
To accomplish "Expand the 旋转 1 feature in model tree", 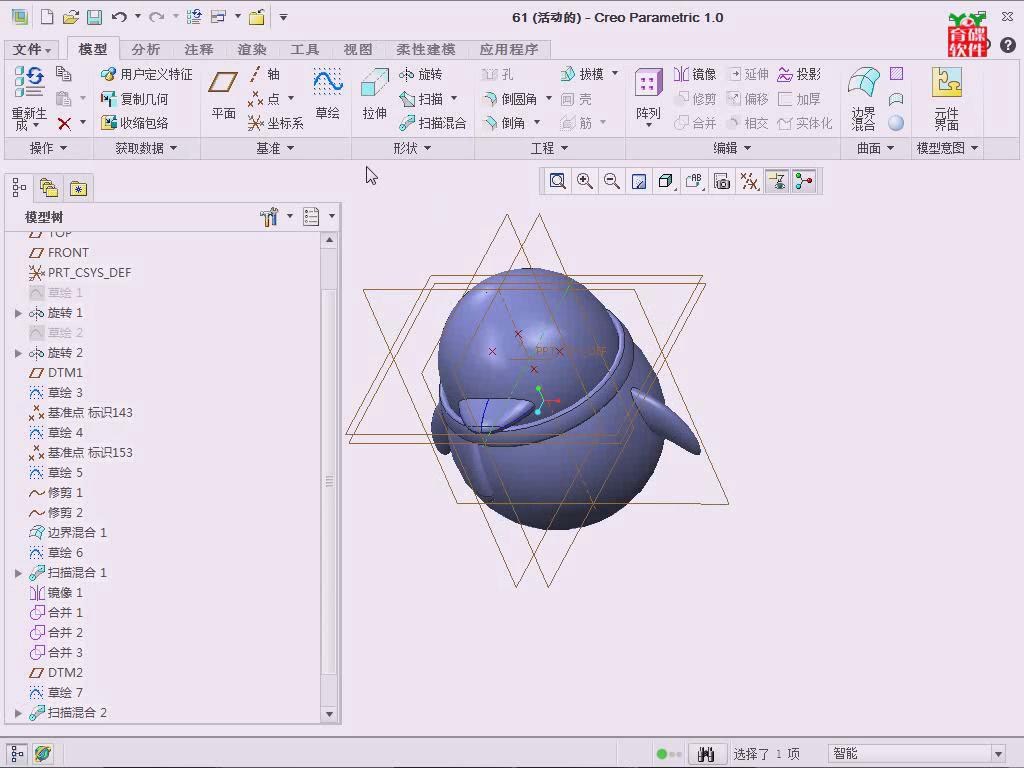I will (x=18, y=313).
